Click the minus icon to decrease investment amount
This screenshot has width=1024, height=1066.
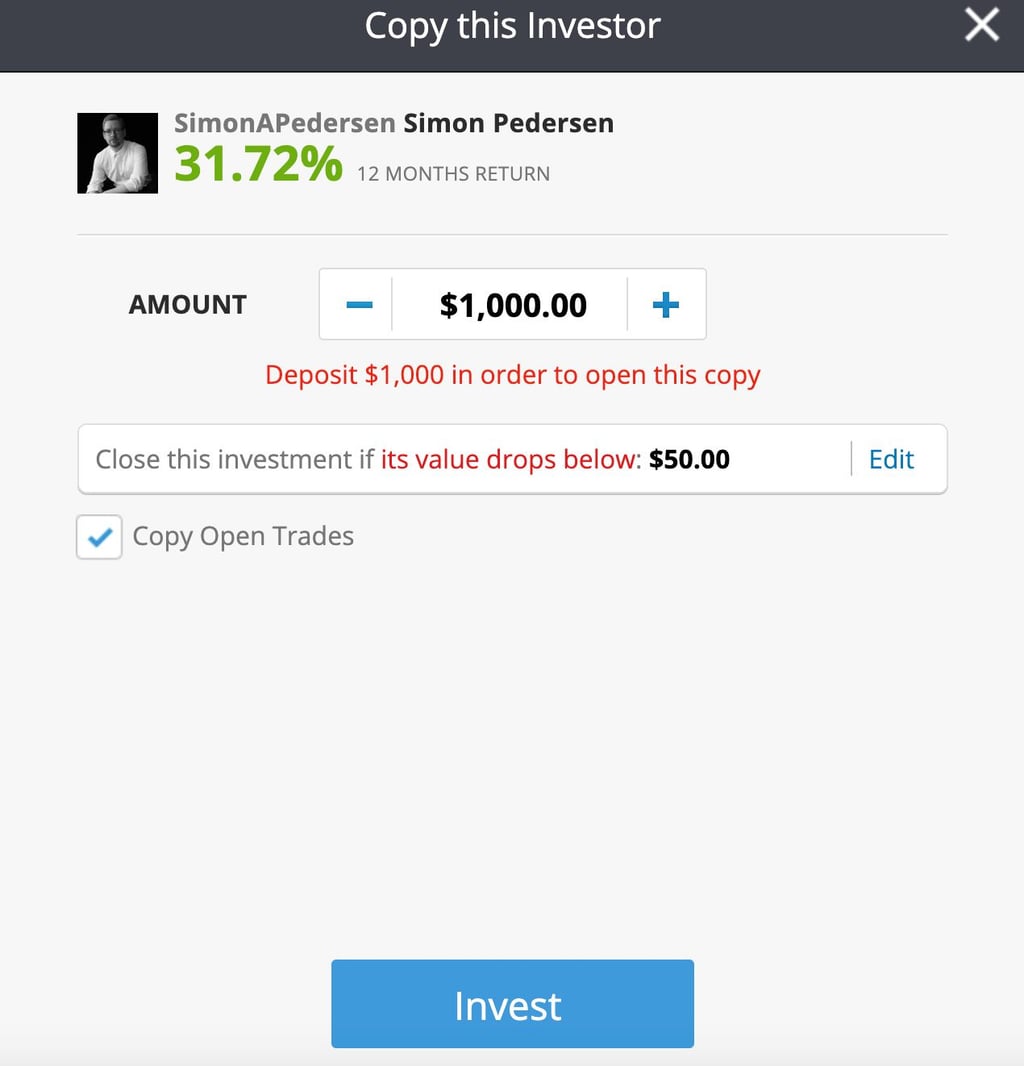(x=357, y=304)
